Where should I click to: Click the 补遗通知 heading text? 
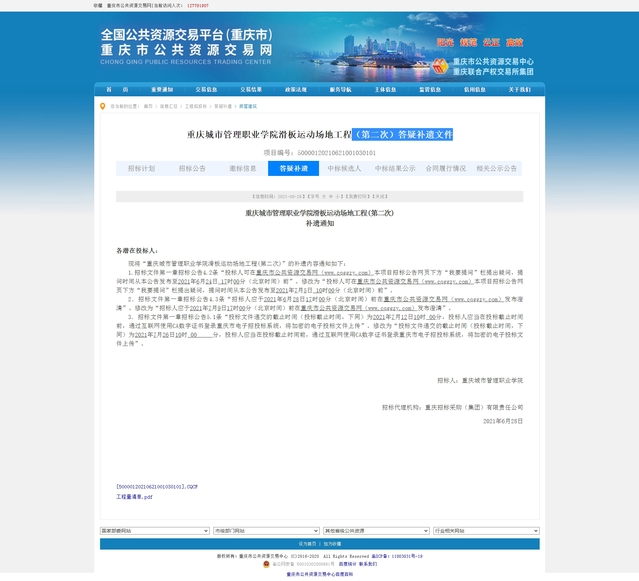320,223
